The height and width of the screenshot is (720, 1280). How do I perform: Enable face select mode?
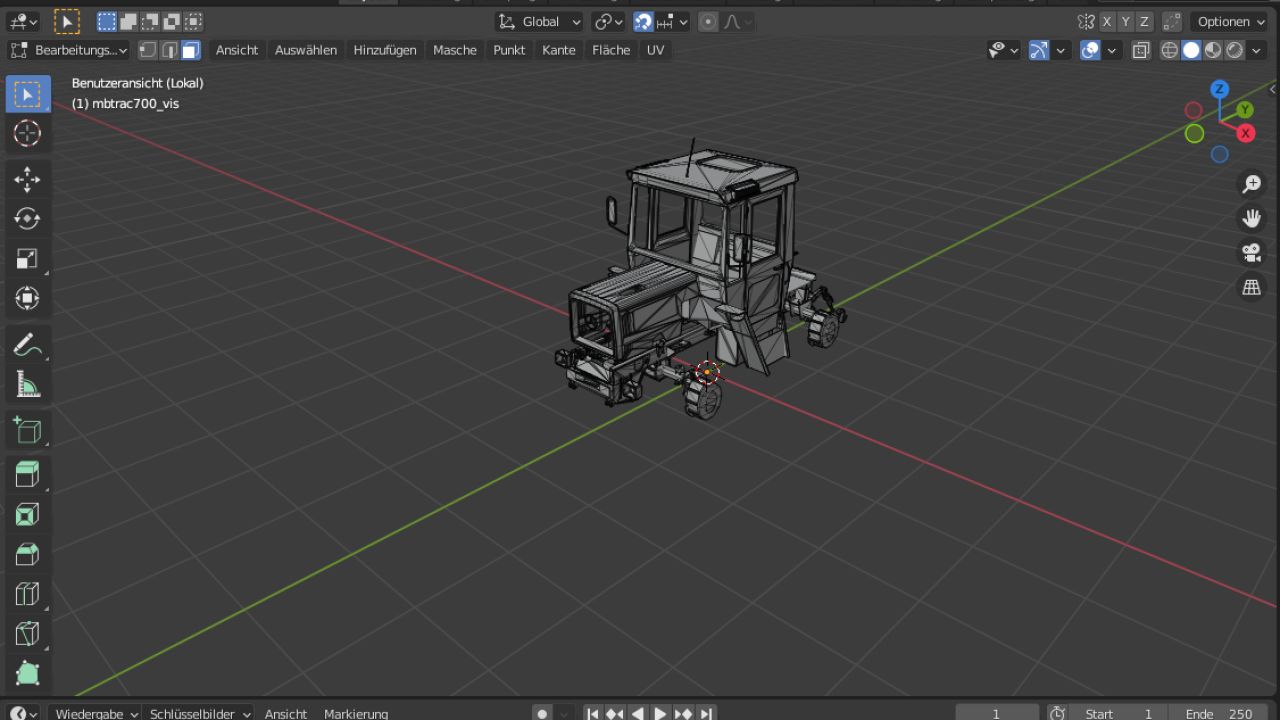[191, 50]
